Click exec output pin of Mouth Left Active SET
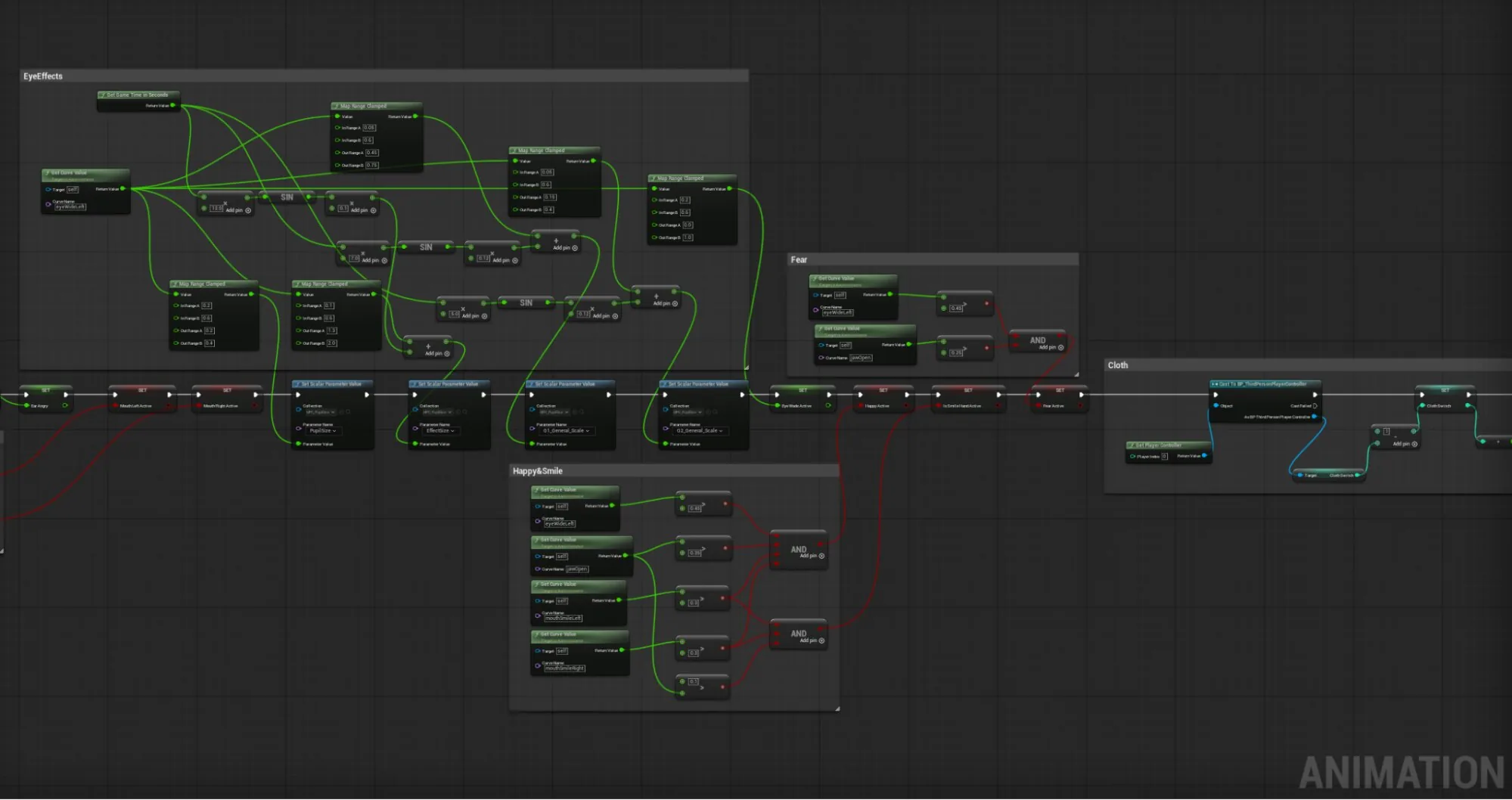 click(x=169, y=395)
